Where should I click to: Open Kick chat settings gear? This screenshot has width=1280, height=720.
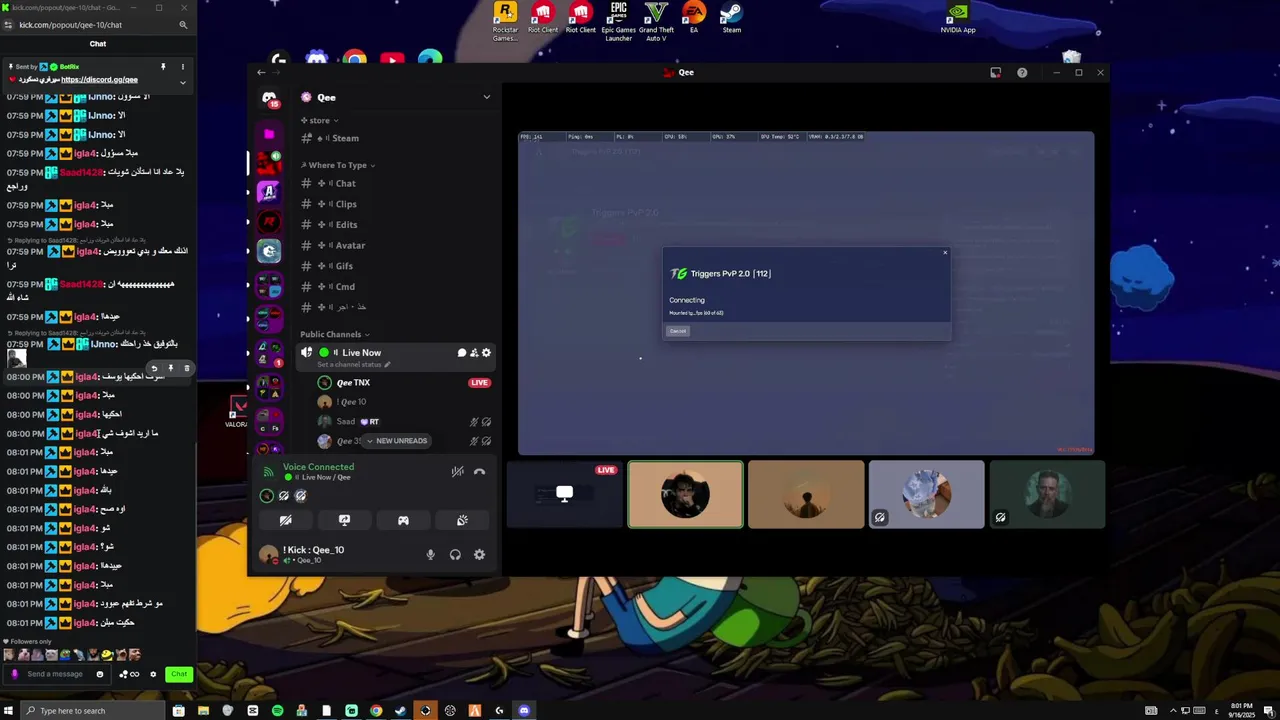click(x=153, y=674)
